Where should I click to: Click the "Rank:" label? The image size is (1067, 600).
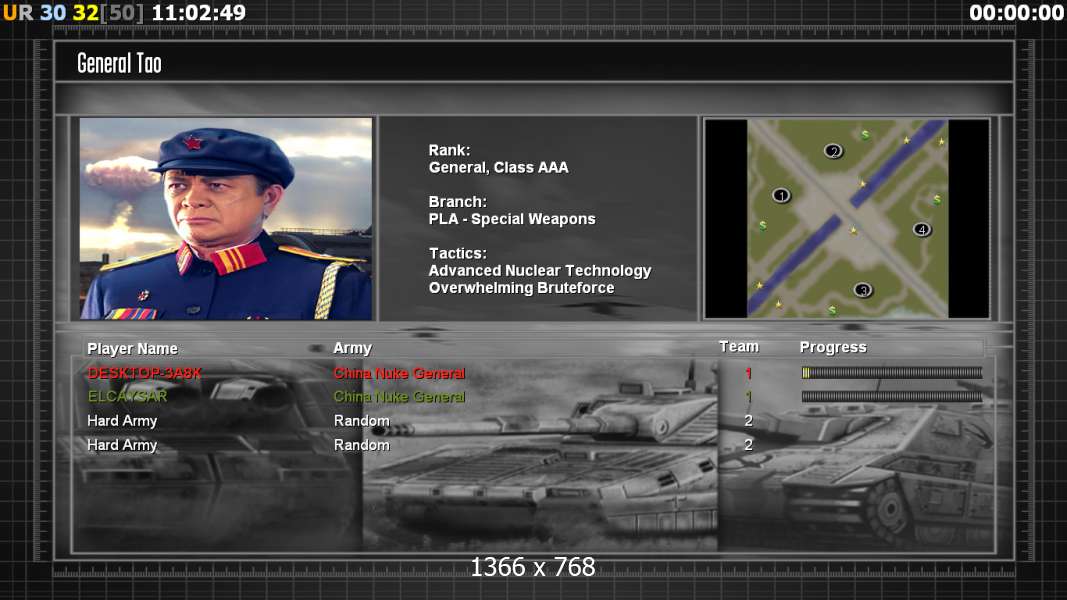pos(449,150)
